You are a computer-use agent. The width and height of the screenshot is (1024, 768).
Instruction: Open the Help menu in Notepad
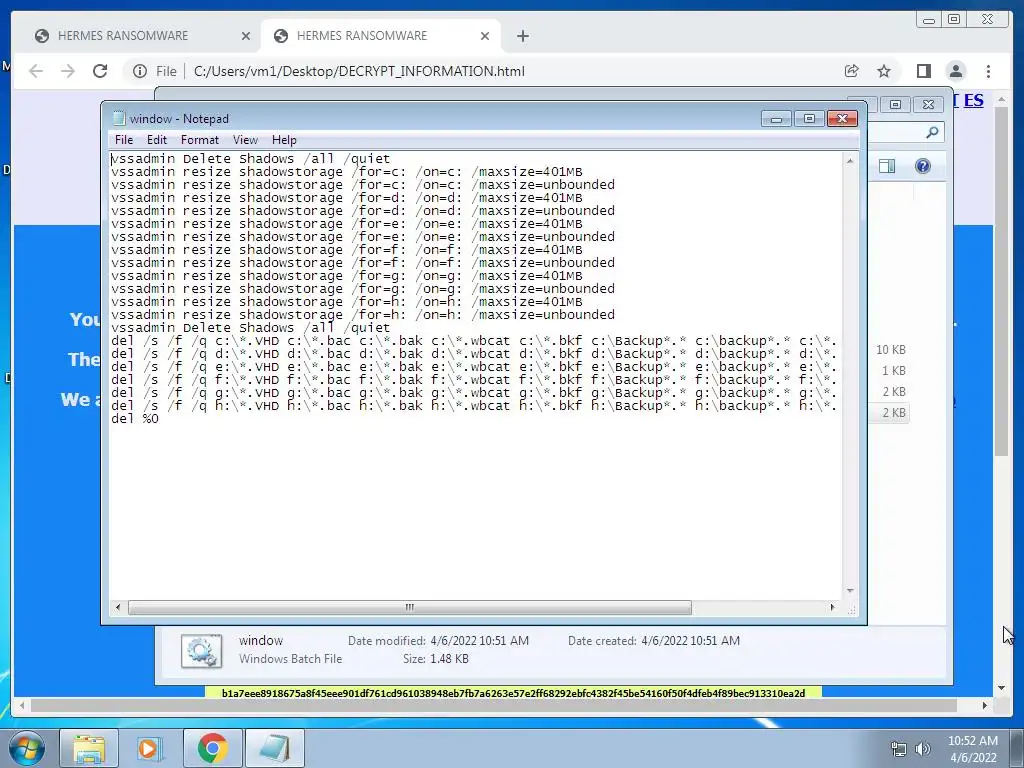[283, 140]
